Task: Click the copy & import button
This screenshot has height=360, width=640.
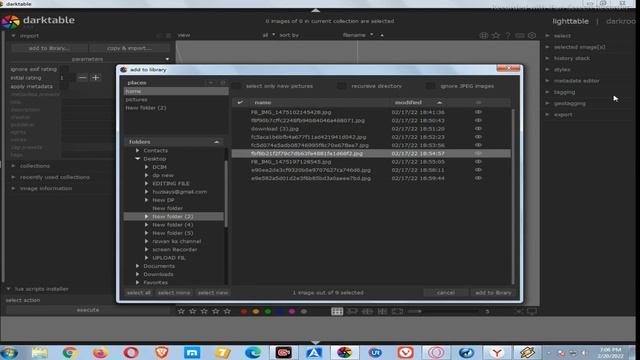Action: point(129,48)
